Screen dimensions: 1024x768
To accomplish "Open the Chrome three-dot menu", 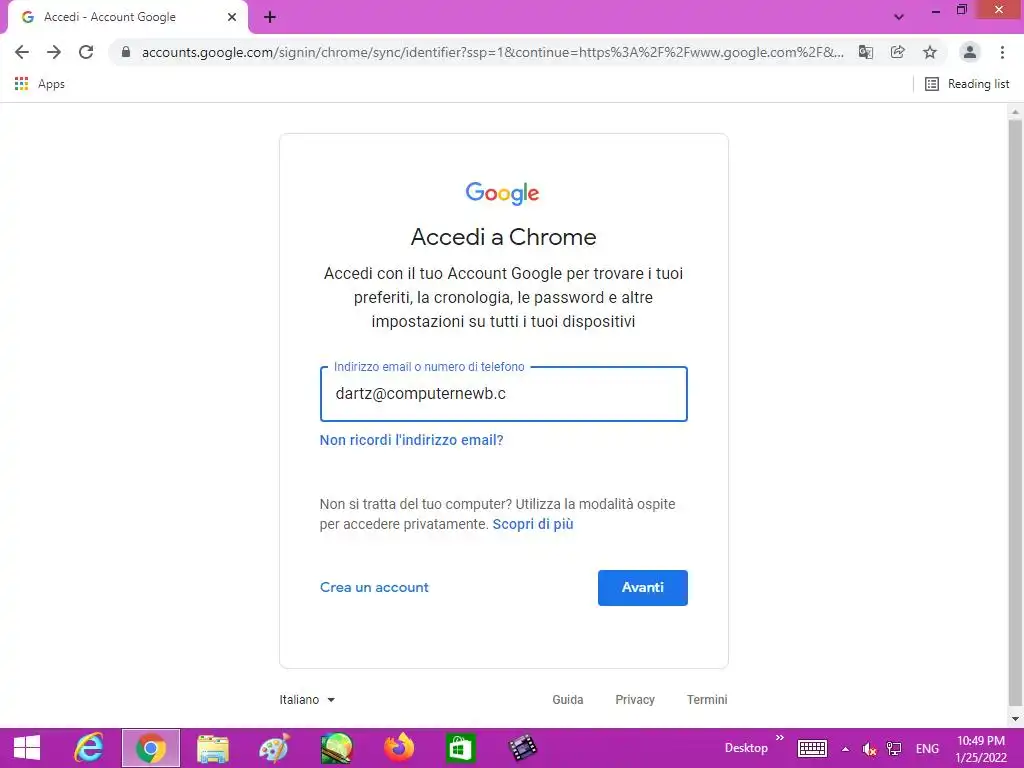I will coord(1002,52).
